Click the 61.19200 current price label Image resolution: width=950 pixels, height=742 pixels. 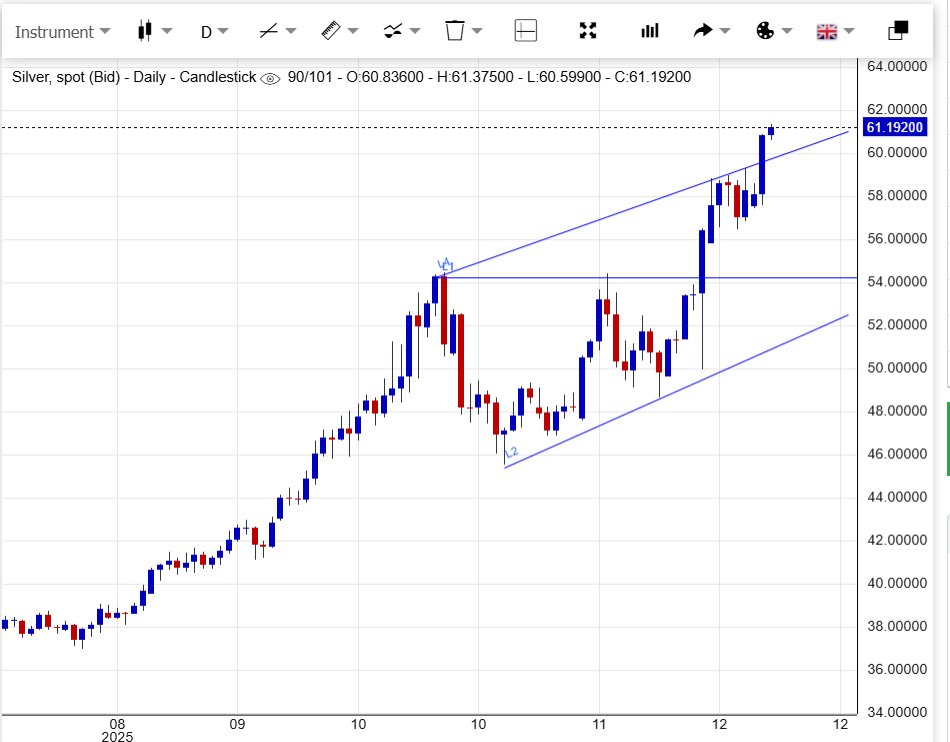[894, 128]
